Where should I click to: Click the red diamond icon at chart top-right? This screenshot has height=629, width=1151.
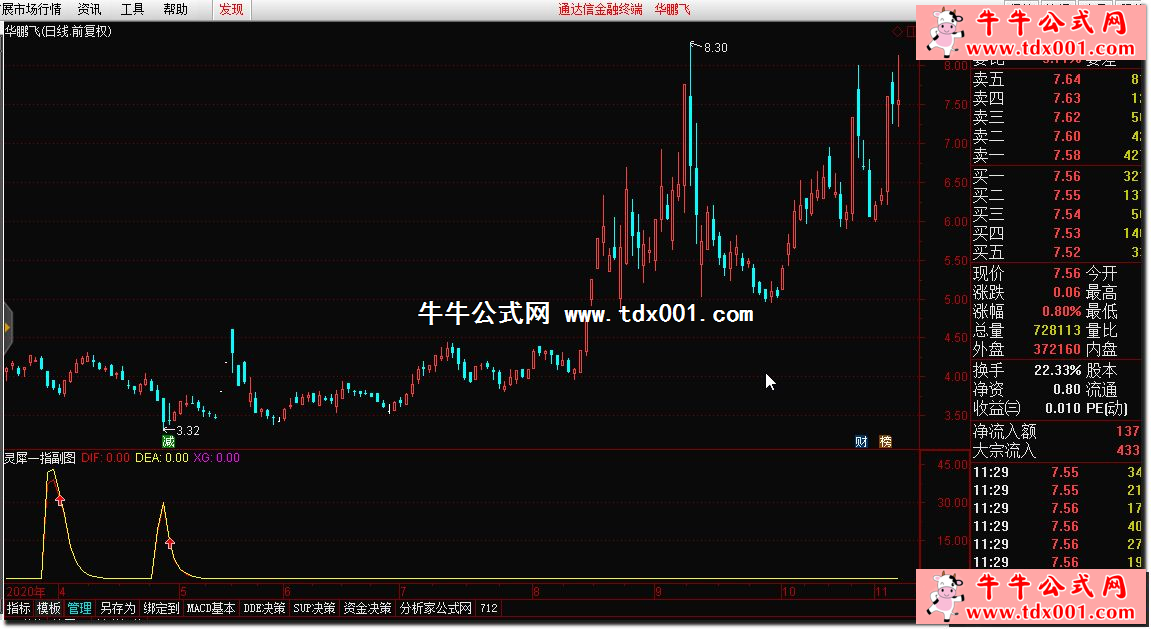(x=897, y=32)
